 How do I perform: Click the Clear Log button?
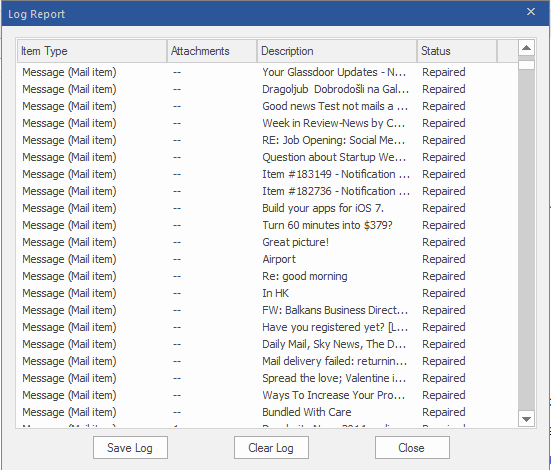click(271, 448)
